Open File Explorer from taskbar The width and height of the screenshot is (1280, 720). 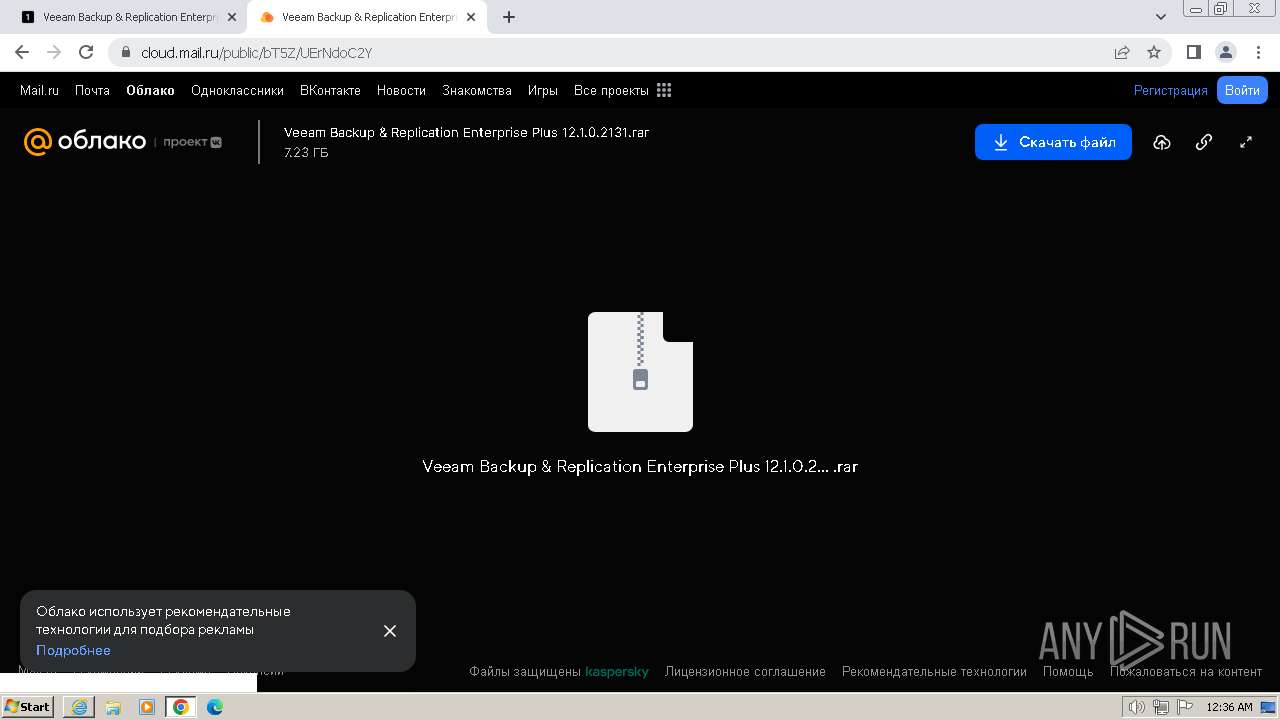113,707
